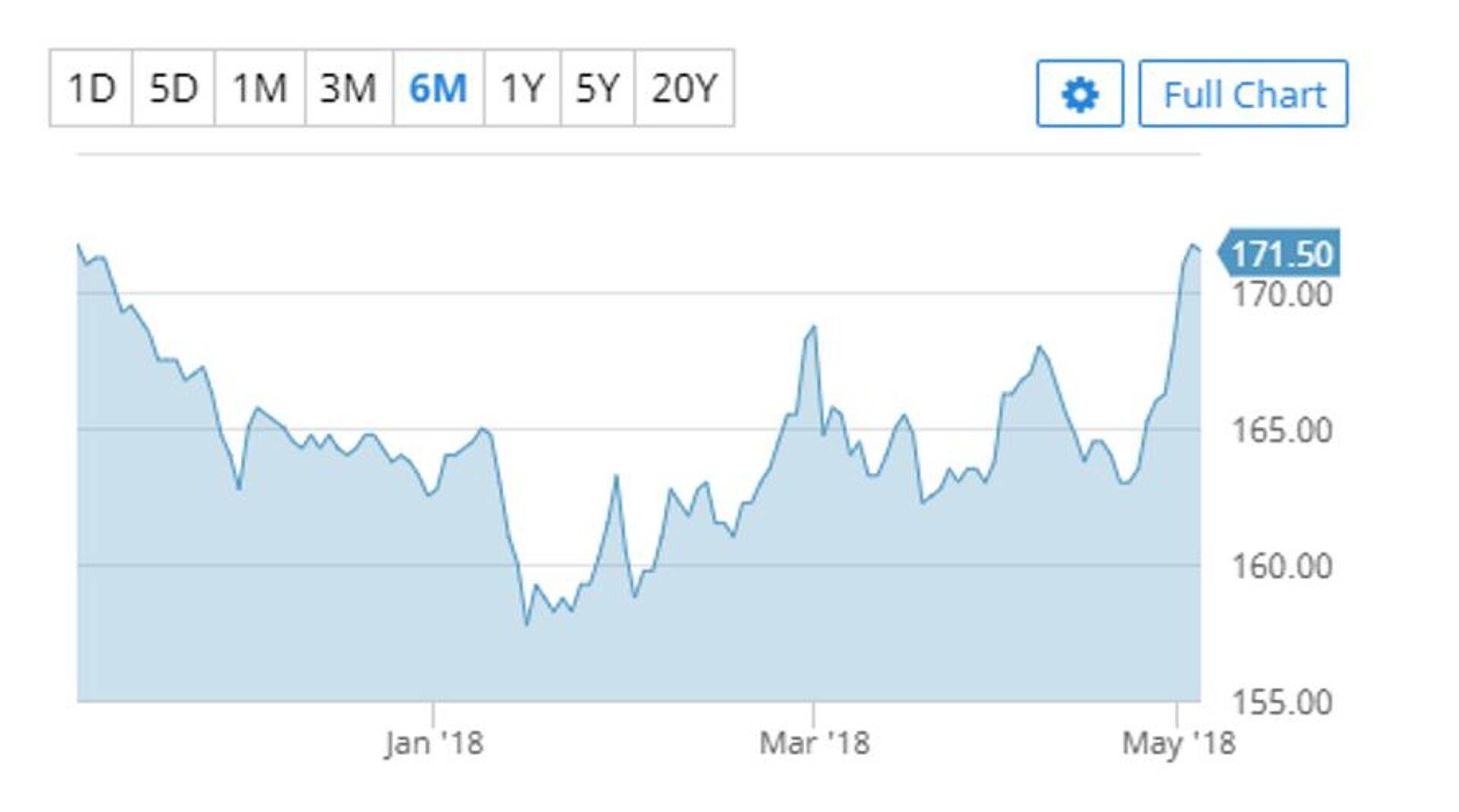Click the Mar '18 date label
Screen dimensions: 1459x812
point(814,743)
